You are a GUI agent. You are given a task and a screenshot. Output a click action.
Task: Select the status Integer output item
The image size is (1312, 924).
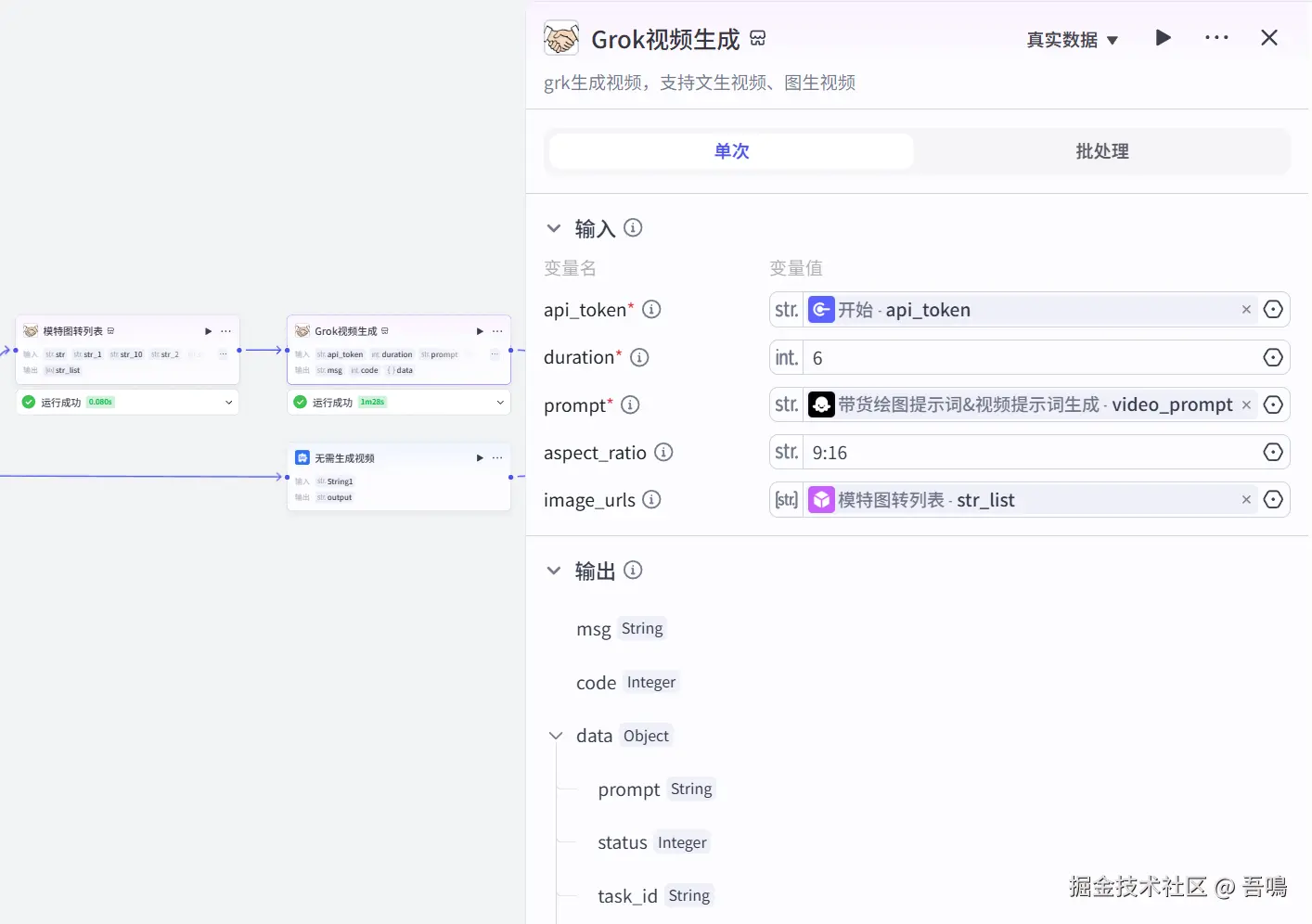coord(653,842)
